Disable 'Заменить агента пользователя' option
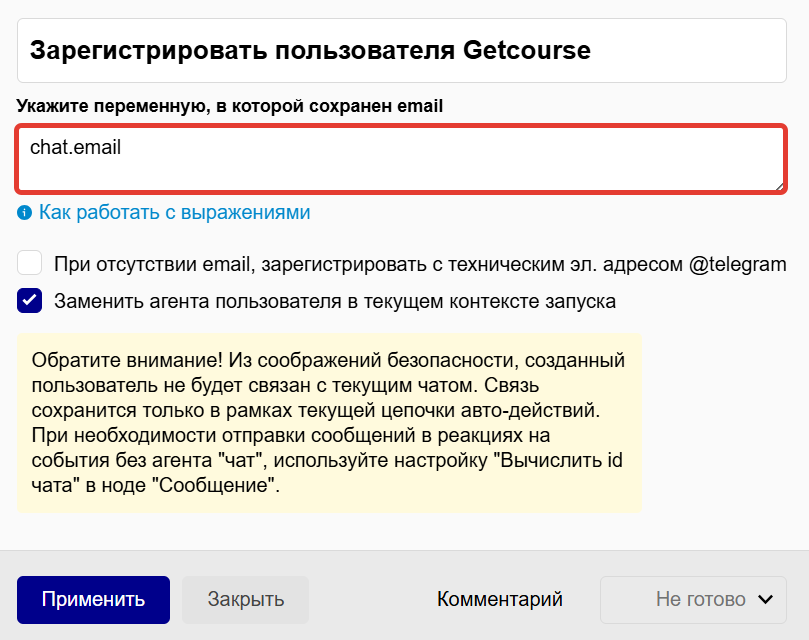 (29, 299)
